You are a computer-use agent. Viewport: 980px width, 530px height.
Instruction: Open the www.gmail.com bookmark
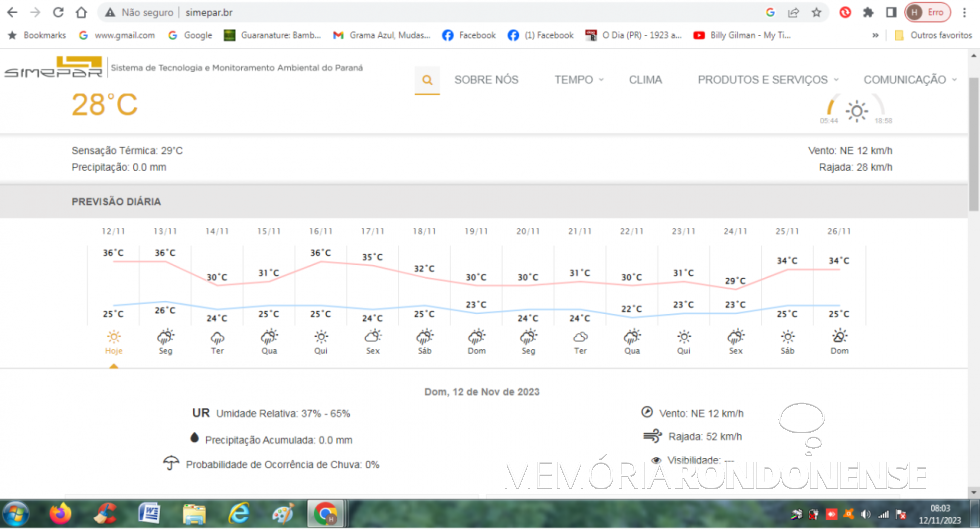[117, 35]
